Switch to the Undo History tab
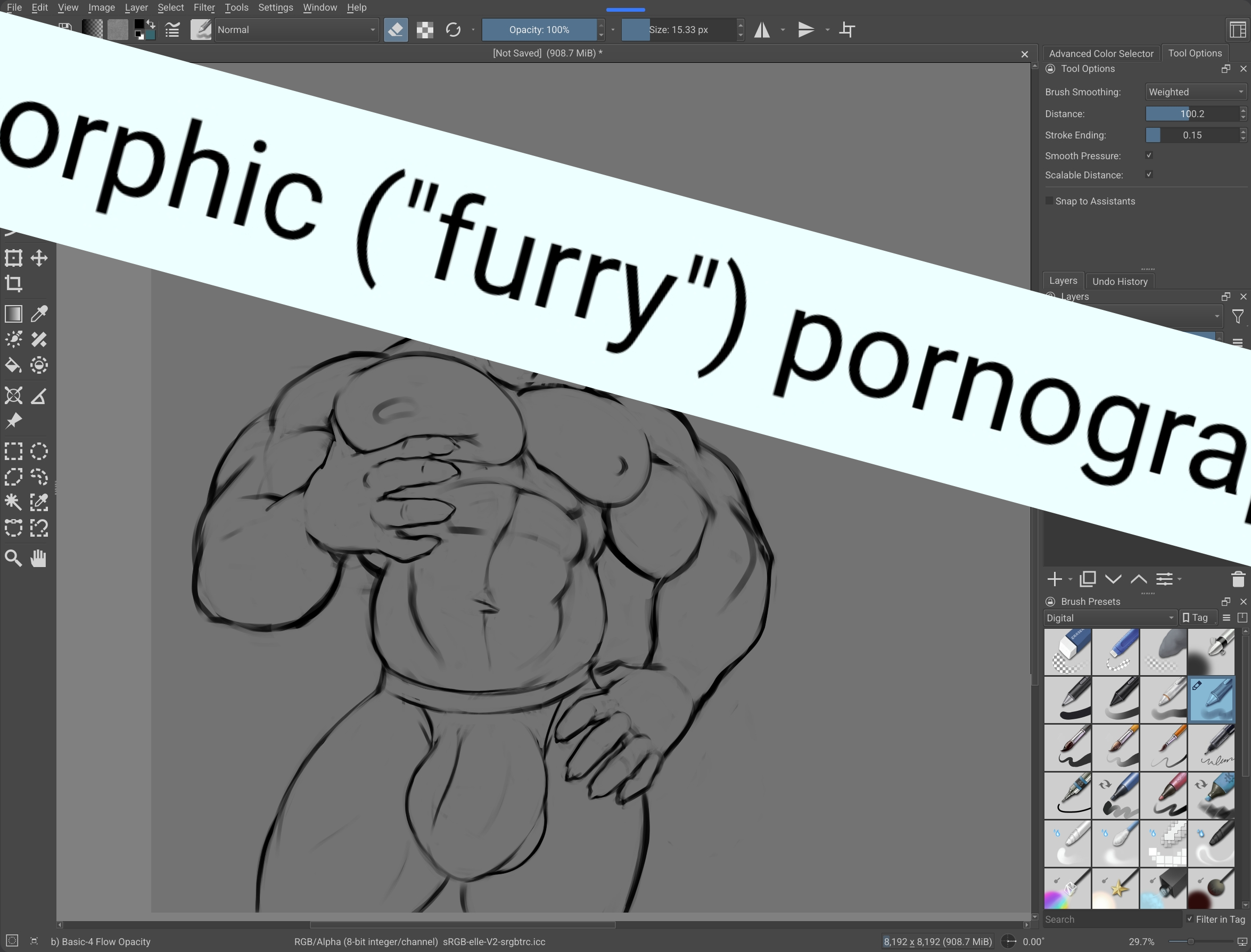This screenshot has width=1251, height=952. [1120, 281]
